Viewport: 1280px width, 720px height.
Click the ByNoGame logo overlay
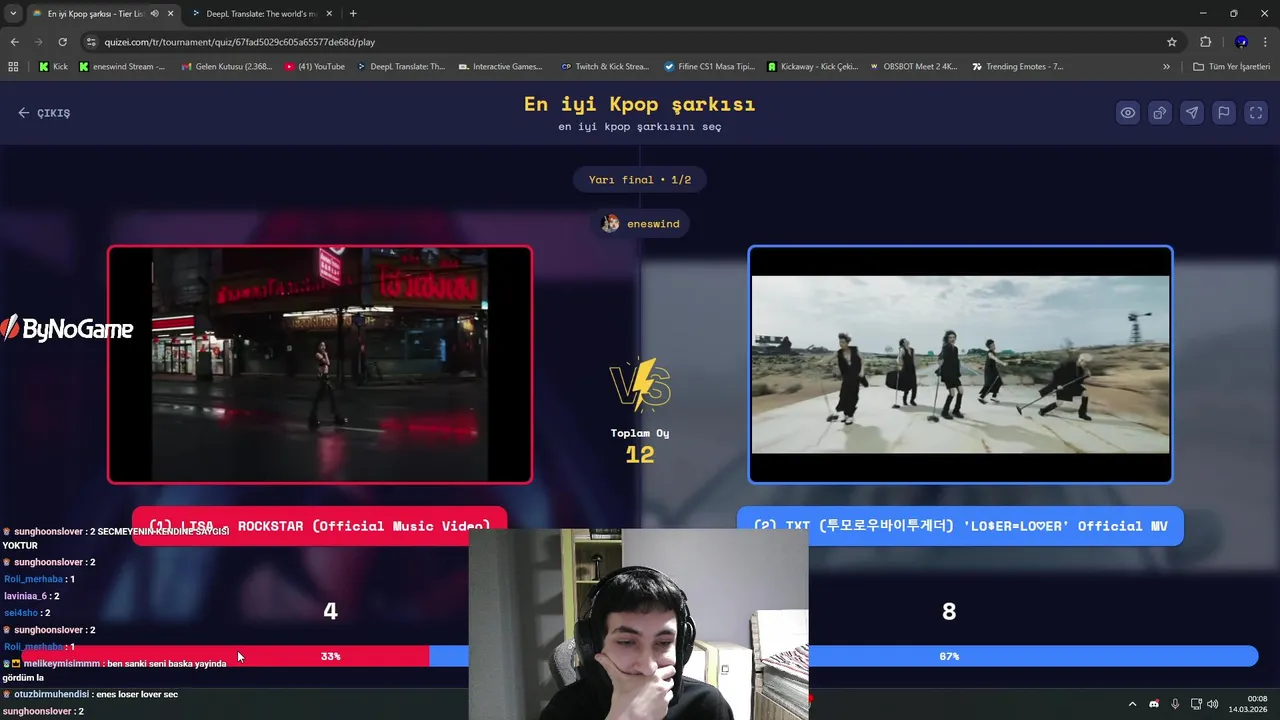67,329
